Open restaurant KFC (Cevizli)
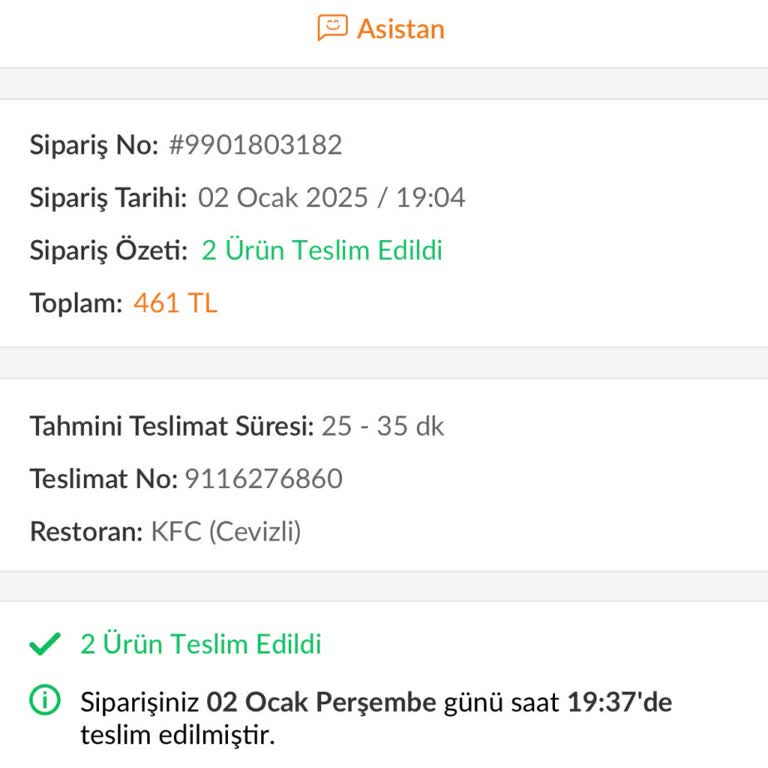Viewport: 768px width, 768px height. 226,531
